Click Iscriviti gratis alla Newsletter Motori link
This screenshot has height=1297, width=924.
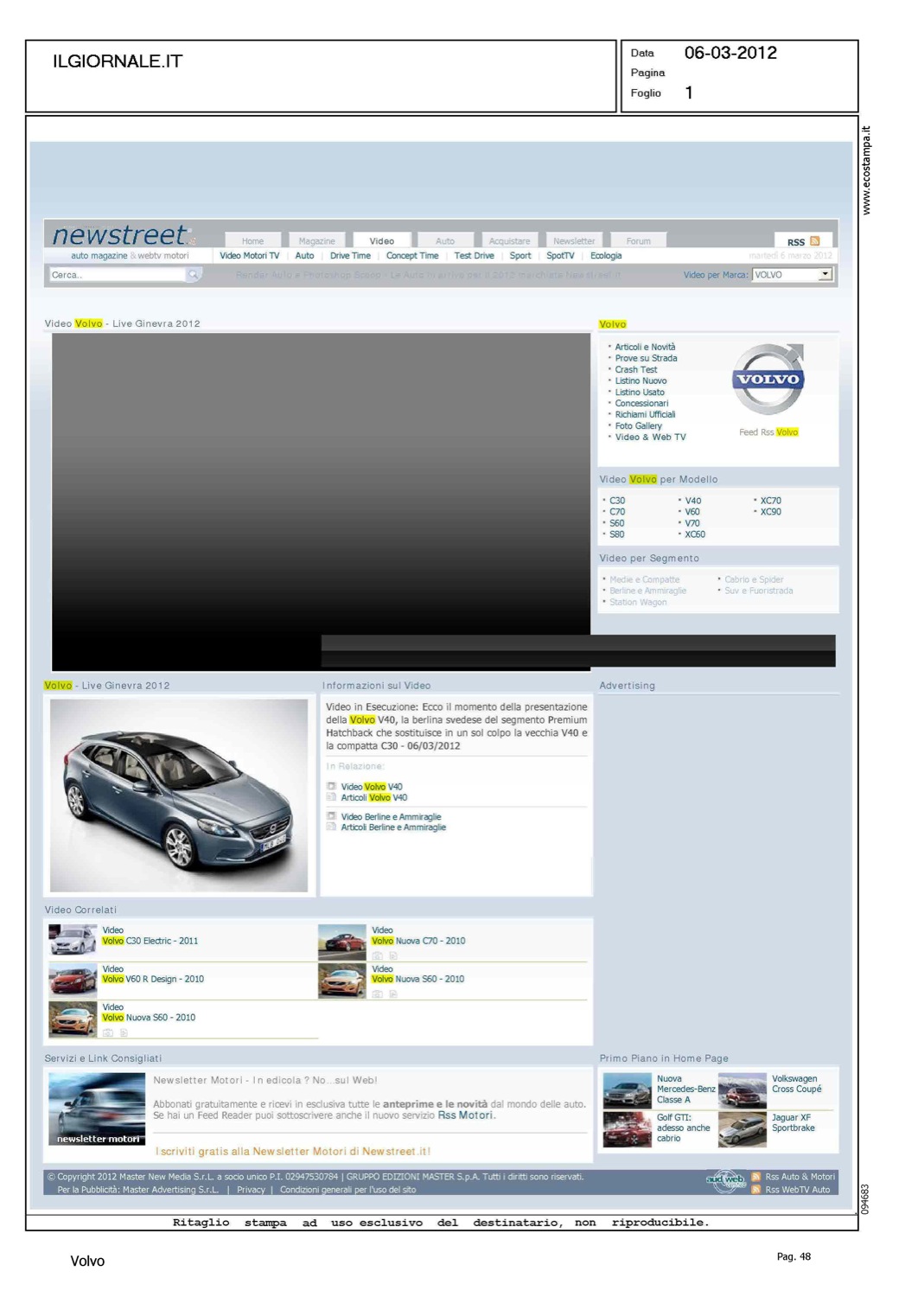[292, 1151]
